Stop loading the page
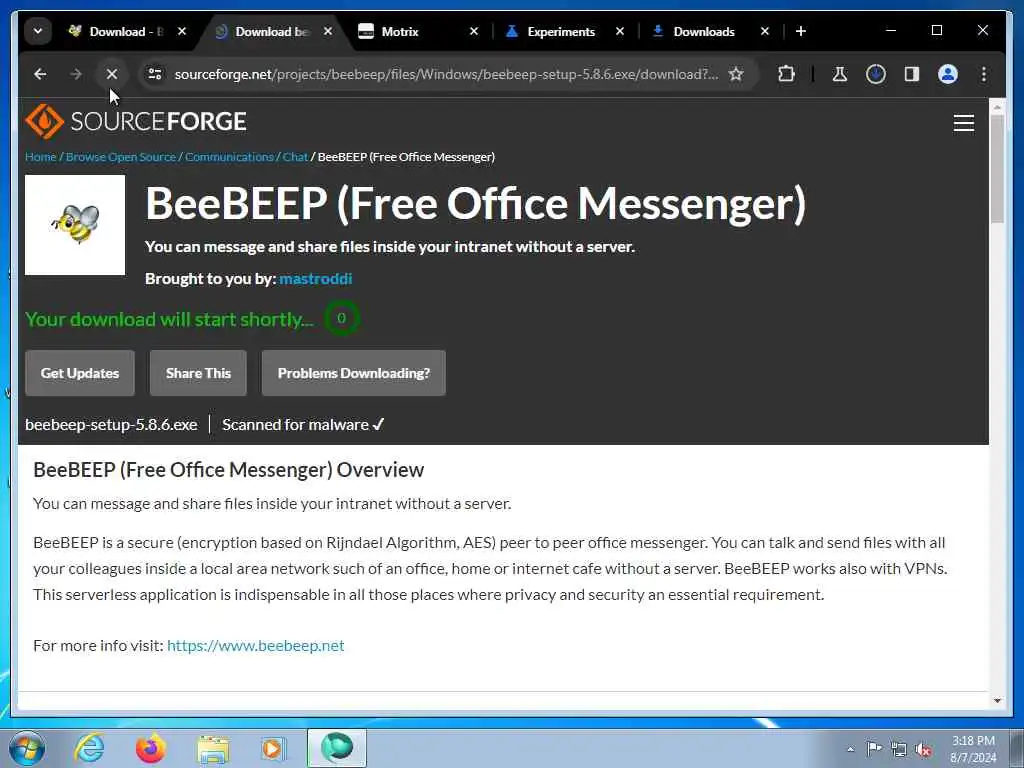This screenshot has height=768, width=1024. (x=112, y=74)
